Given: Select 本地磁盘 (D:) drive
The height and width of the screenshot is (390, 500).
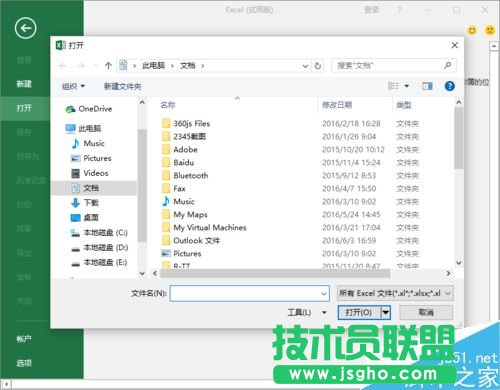Looking at the screenshot, I should coord(99,247).
